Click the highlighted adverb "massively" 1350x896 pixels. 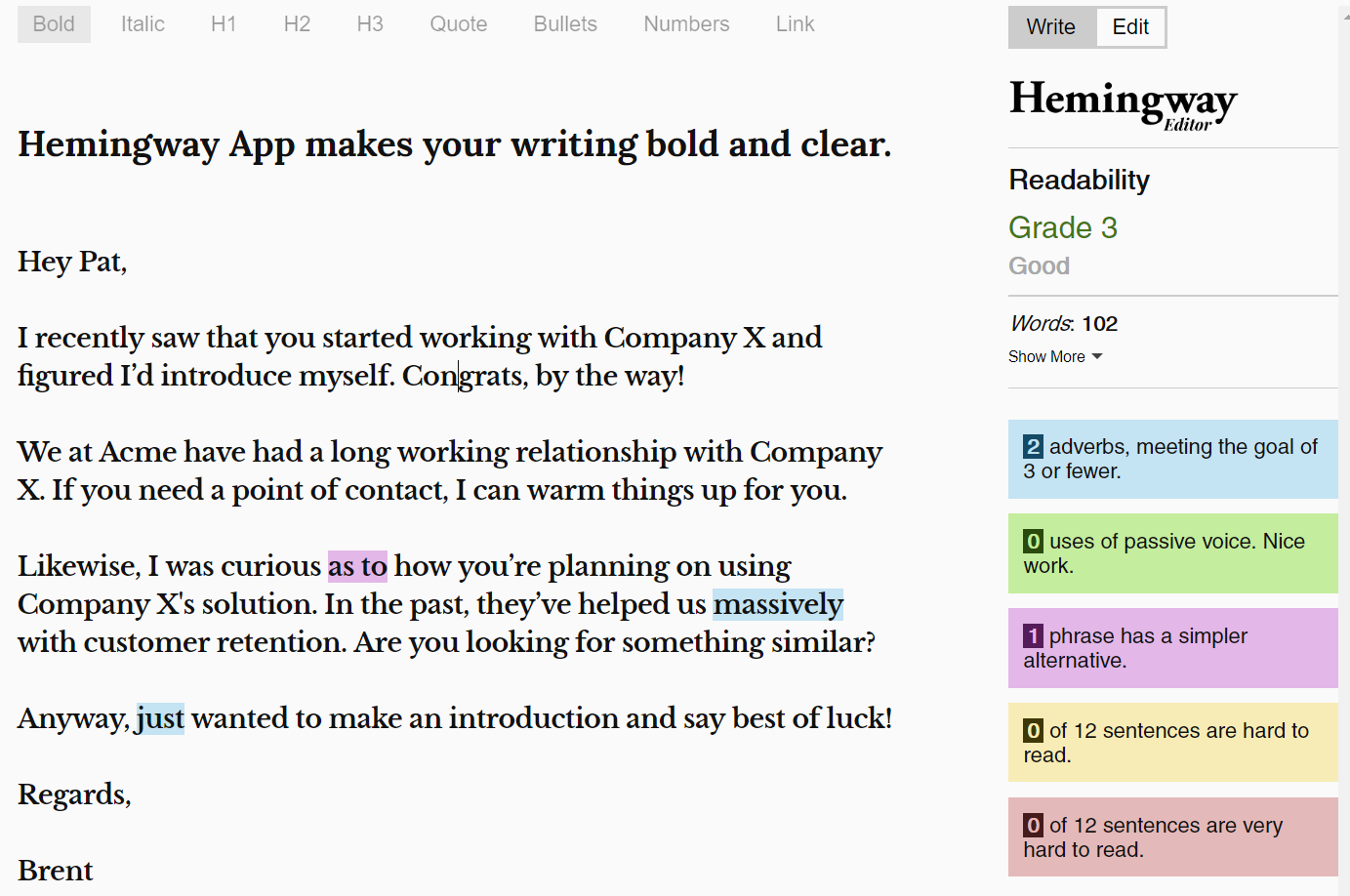778,604
